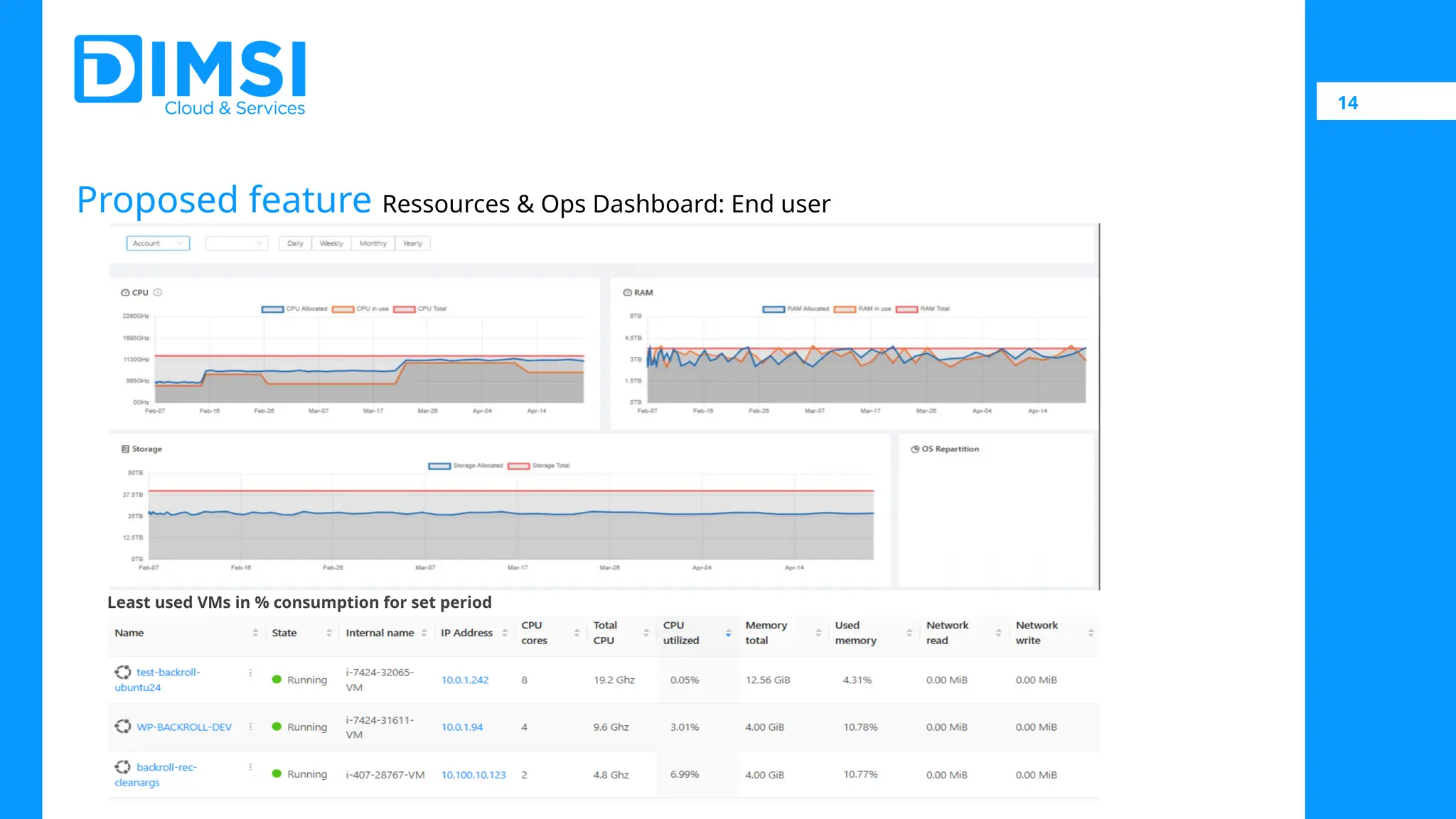Click the OS Repartition pie icon
Screen dimensions: 1456x819
915,449
